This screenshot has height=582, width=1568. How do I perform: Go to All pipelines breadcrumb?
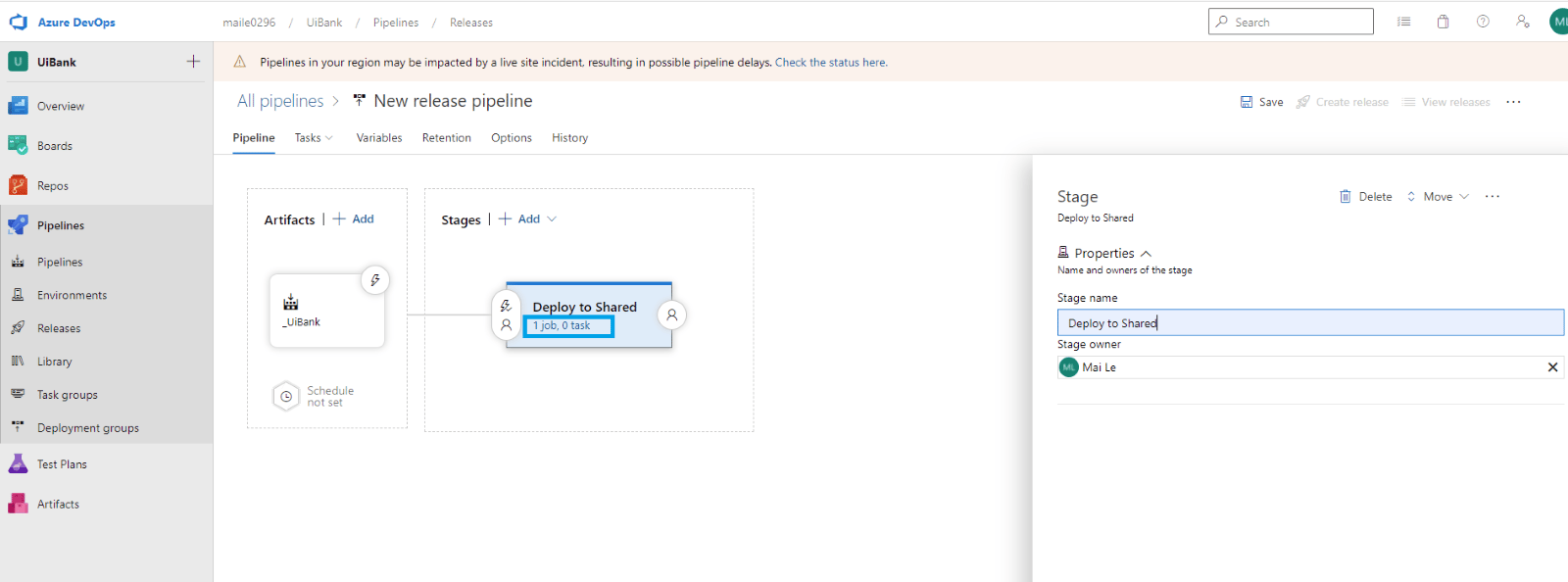click(280, 101)
